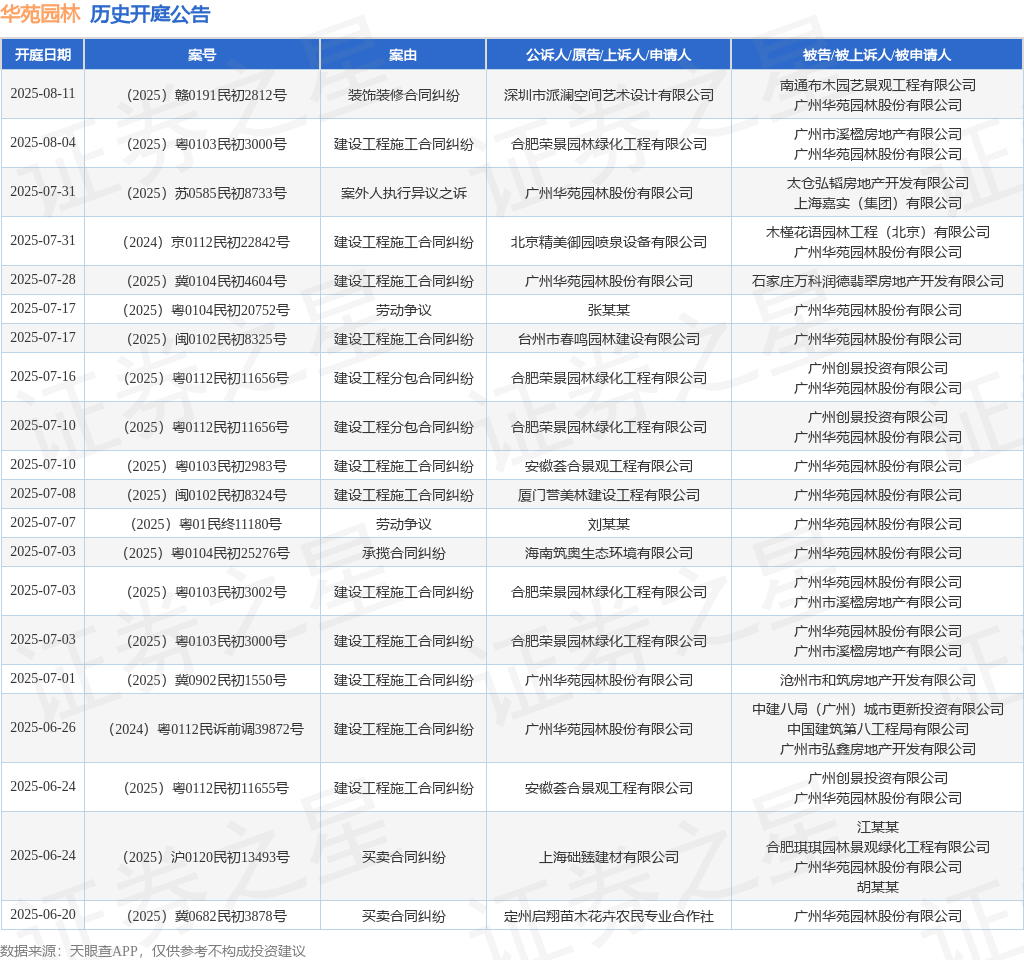Select the 承揽合同纠纷 cell
The image size is (1024, 960).
(x=404, y=553)
